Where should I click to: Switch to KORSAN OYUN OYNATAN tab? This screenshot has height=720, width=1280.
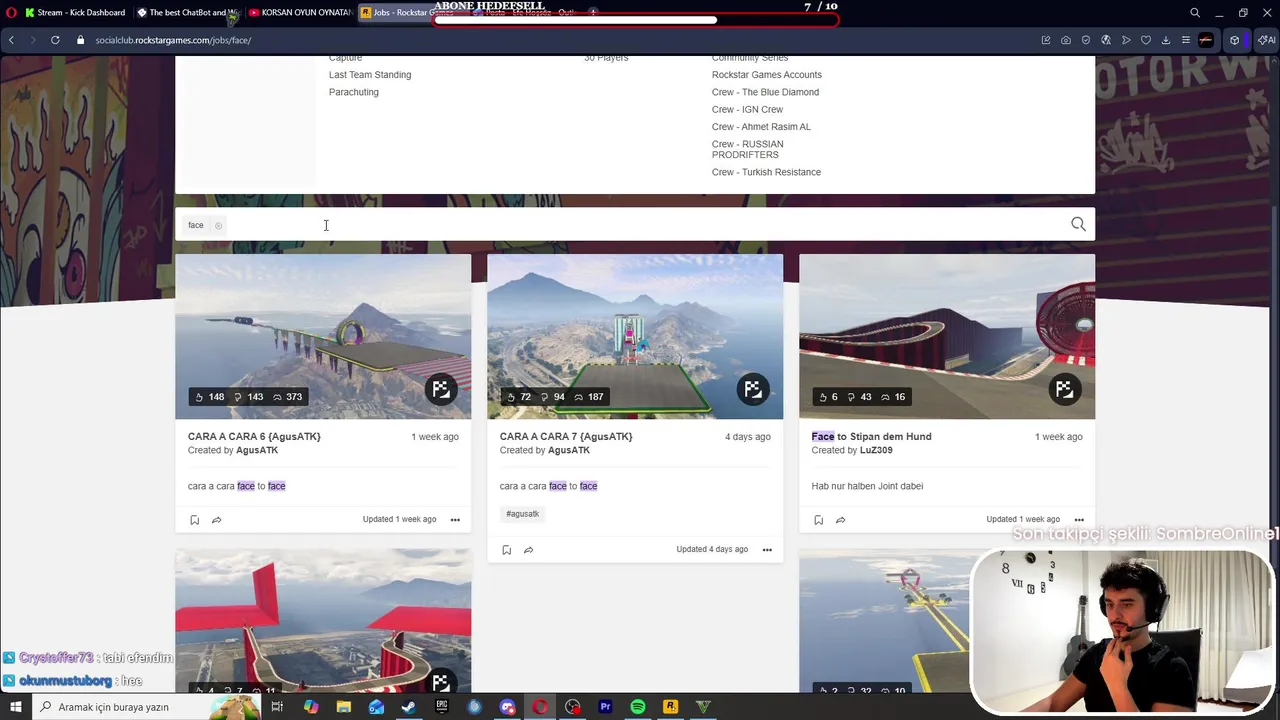[x=299, y=13]
